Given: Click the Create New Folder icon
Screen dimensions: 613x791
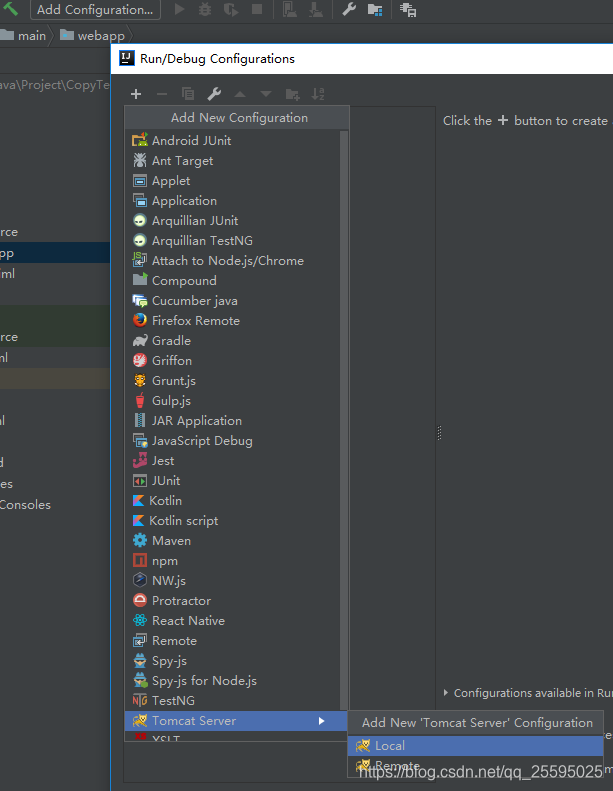Looking at the screenshot, I should pos(293,94).
